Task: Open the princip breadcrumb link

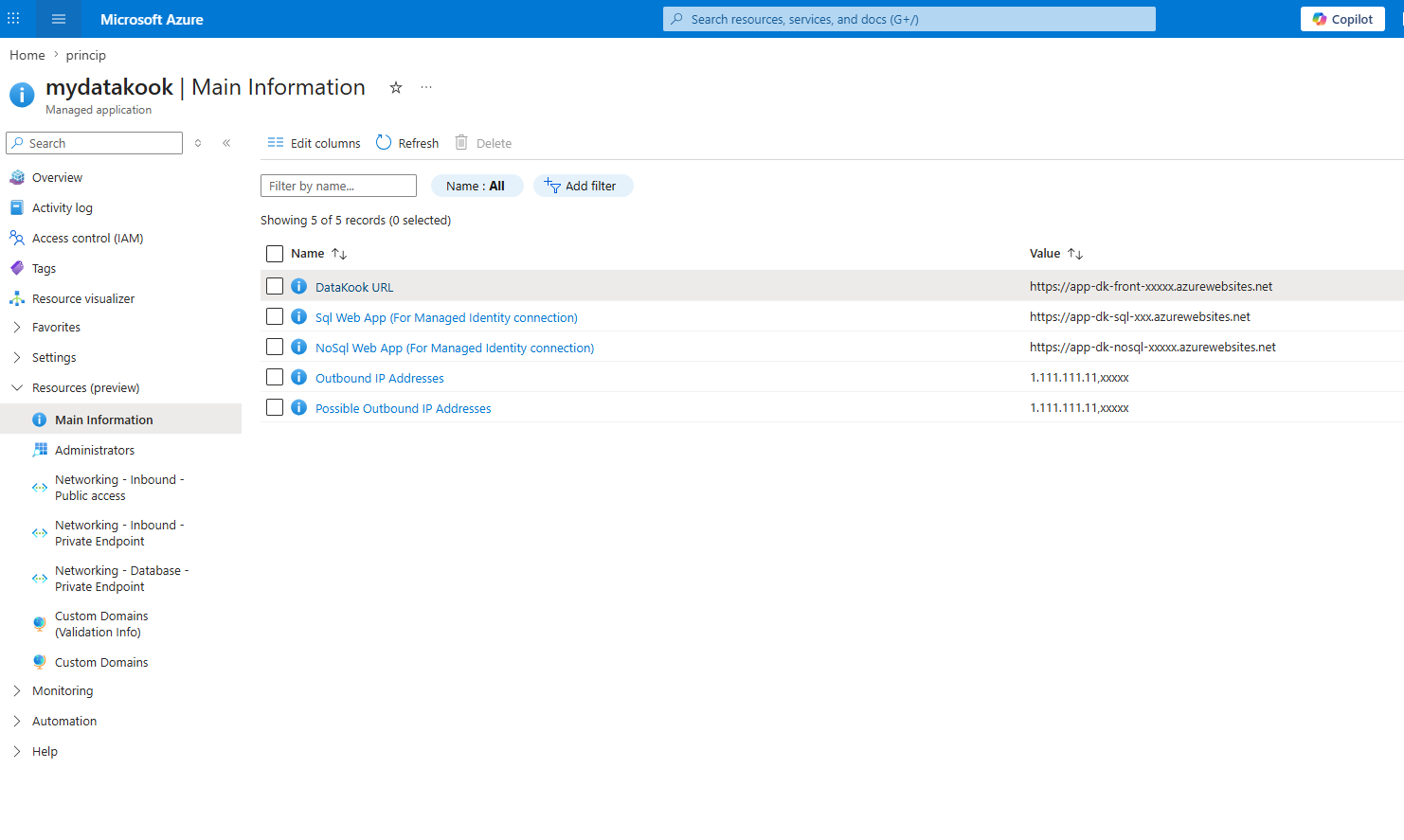Action: coord(86,55)
